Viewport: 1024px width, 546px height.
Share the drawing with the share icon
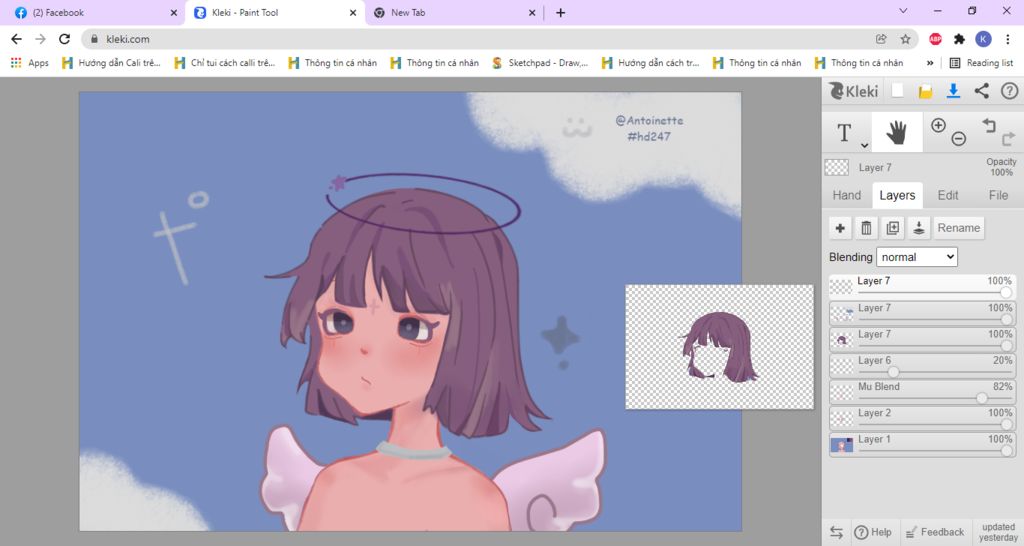coord(982,91)
